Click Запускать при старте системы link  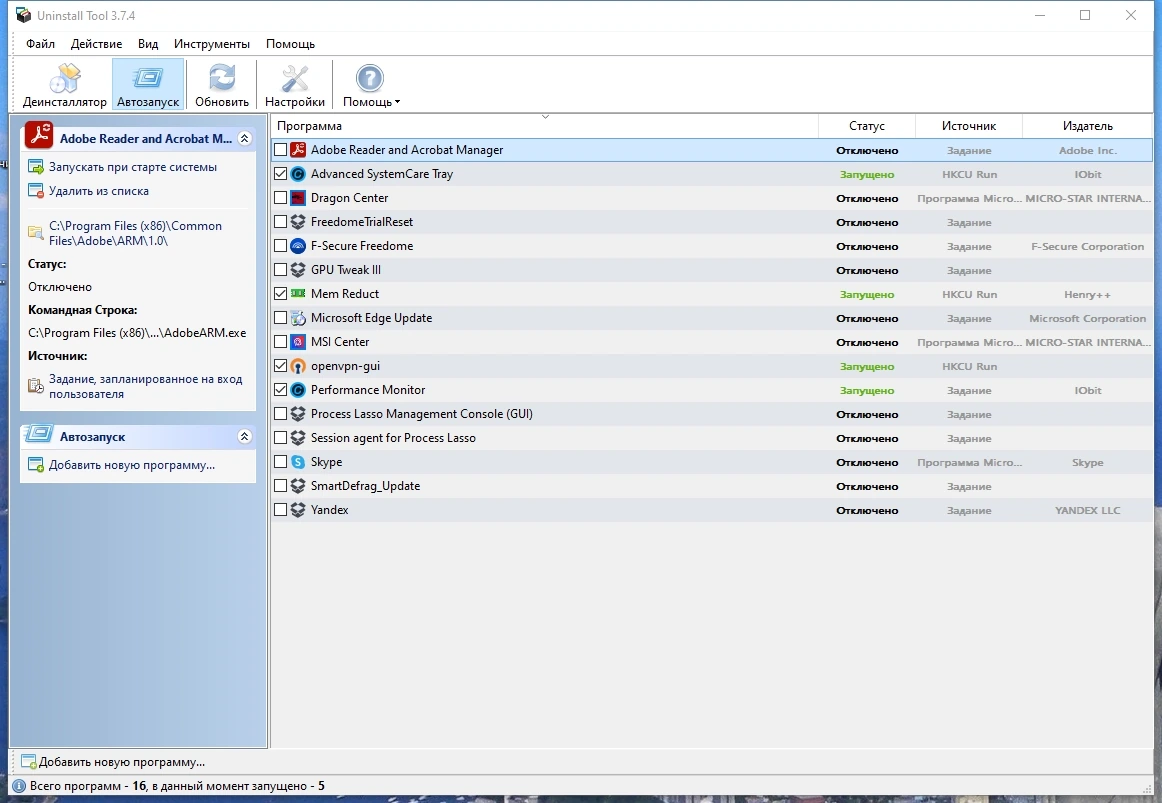(133, 167)
